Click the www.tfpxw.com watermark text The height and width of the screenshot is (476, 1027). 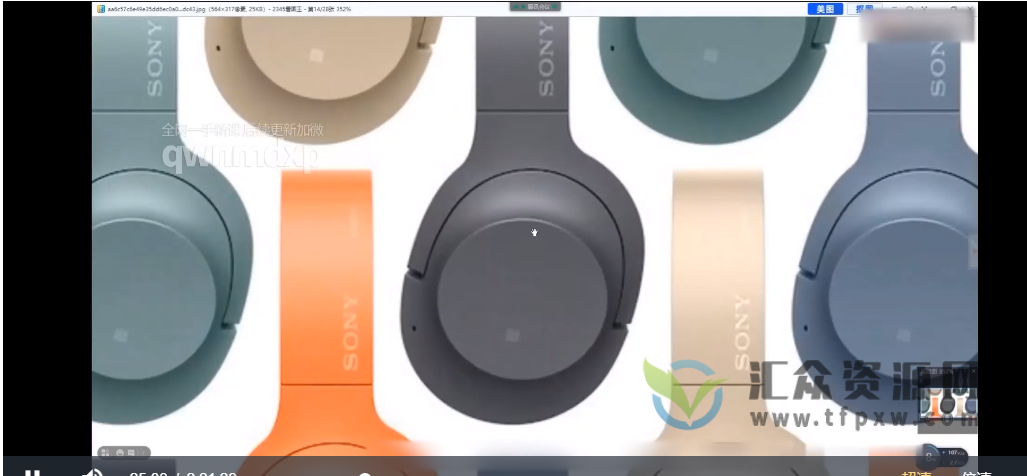tap(860, 411)
